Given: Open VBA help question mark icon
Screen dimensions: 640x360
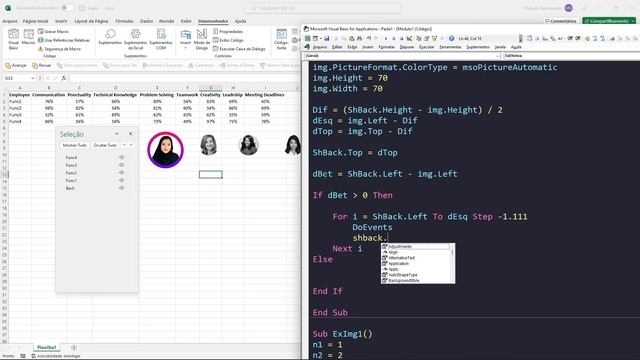Looking at the screenshot, I should pos(451,38).
